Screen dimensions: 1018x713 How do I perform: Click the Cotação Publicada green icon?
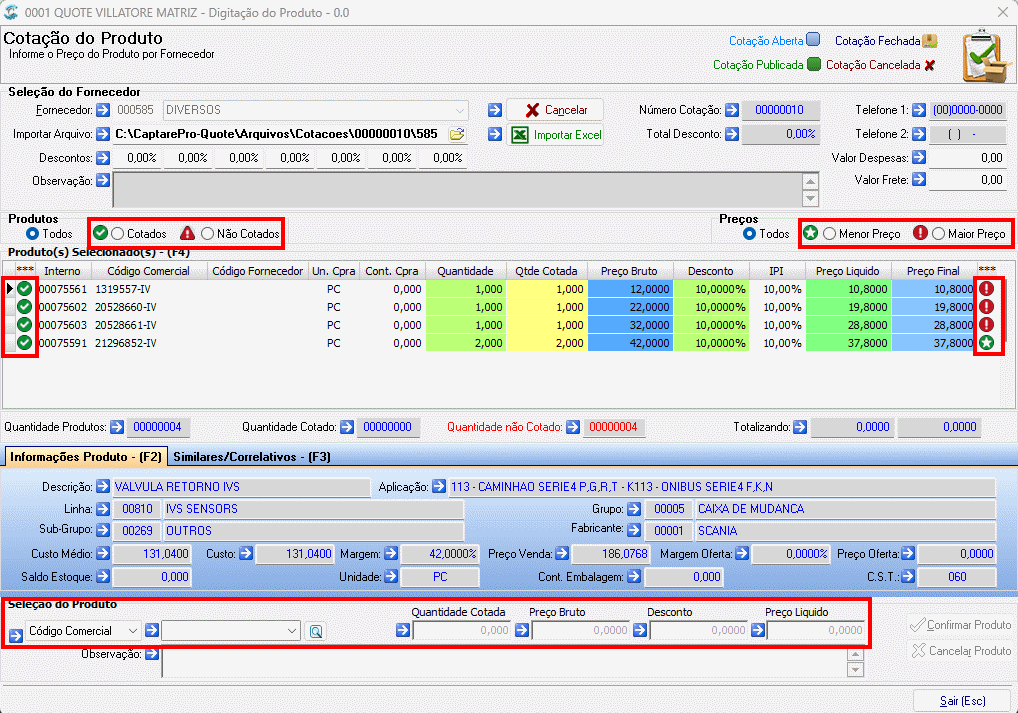tap(814, 64)
